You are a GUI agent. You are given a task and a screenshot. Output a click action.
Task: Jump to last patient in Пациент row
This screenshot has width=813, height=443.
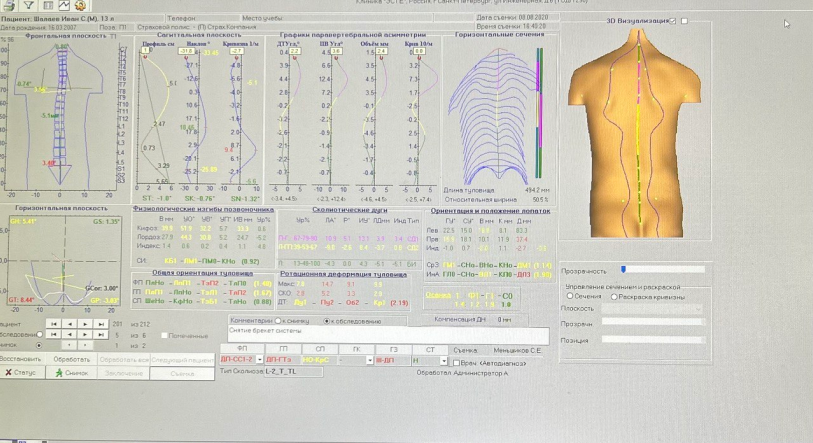tap(101, 324)
